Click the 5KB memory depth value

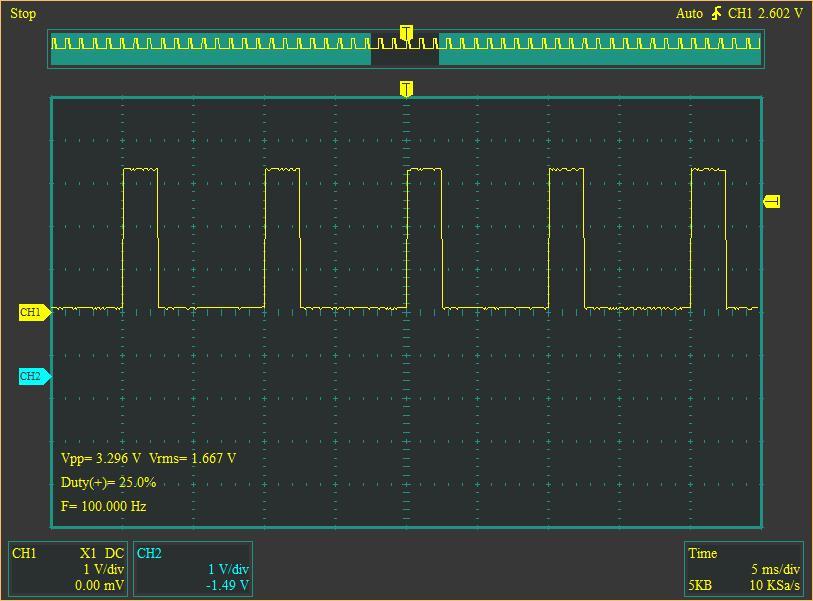coord(700,585)
